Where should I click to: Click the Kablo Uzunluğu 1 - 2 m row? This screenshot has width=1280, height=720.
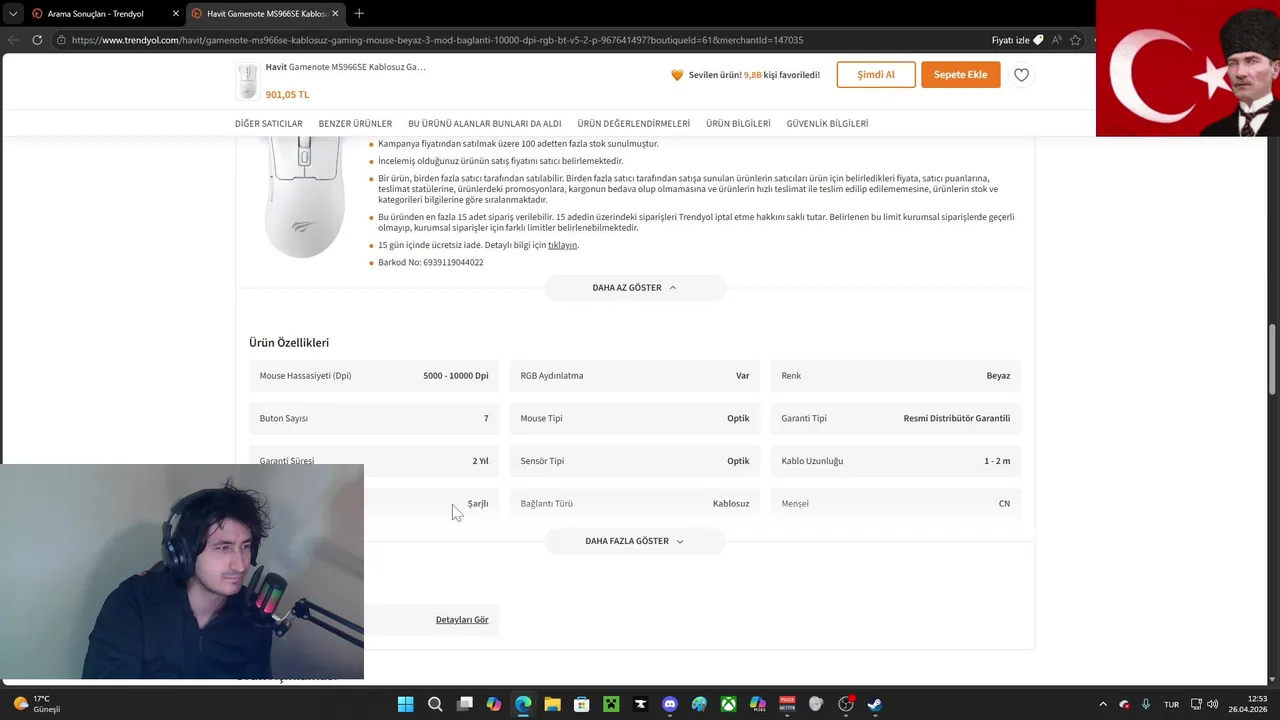(x=896, y=461)
